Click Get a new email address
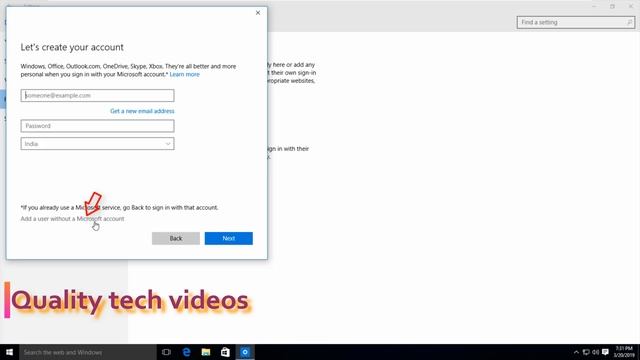The height and width of the screenshot is (360, 640). [x=142, y=111]
